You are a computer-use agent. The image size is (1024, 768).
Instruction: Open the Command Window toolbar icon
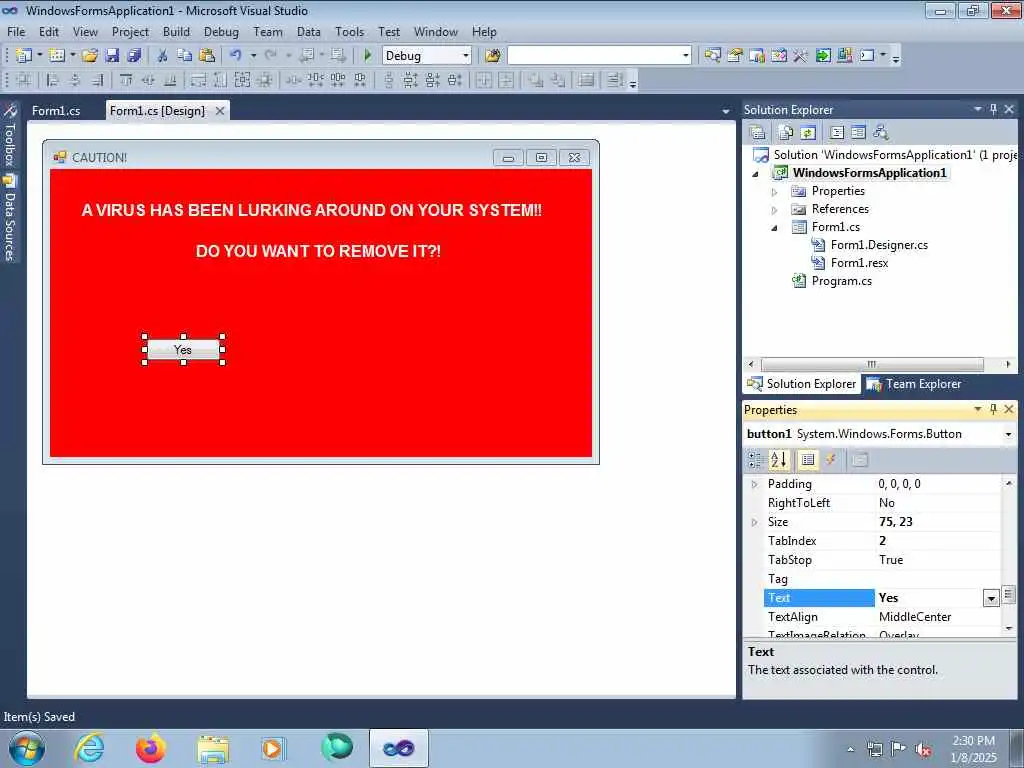point(867,56)
